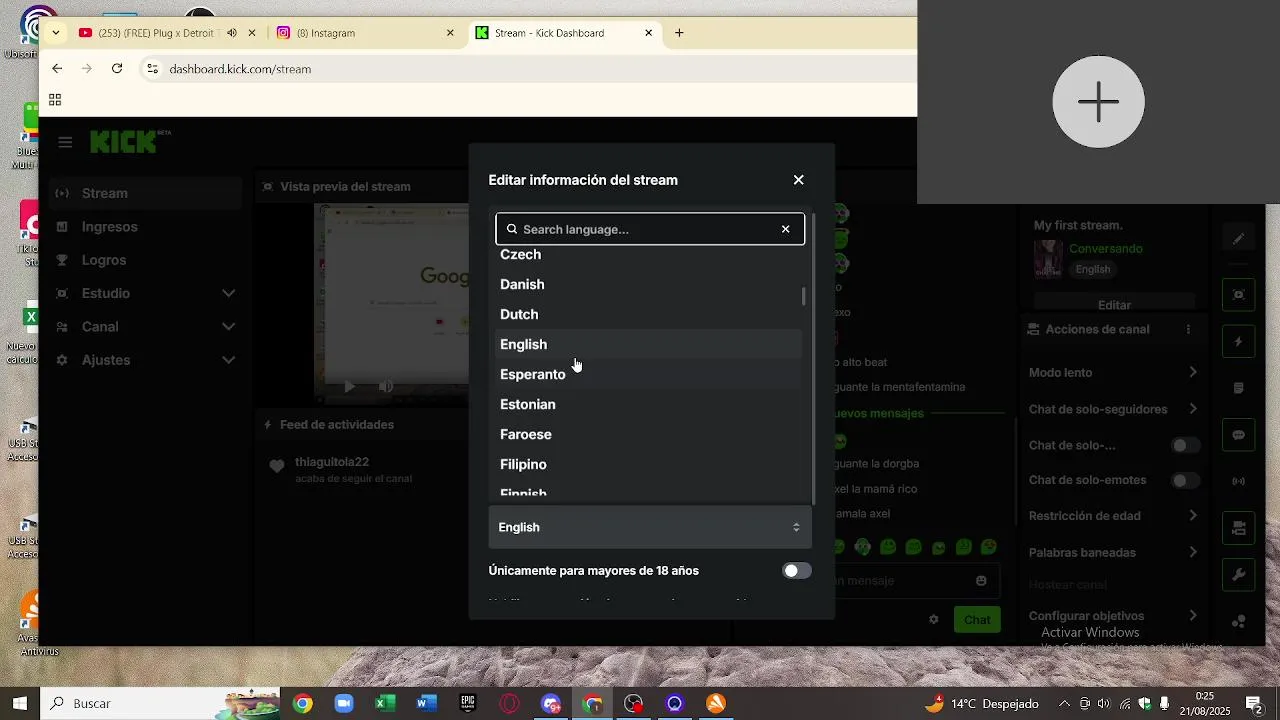The width and height of the screenshot is (1280, 720).
Task: Click the broadcast signal icon in right toolbar
Action: [x=1238, y=481]
